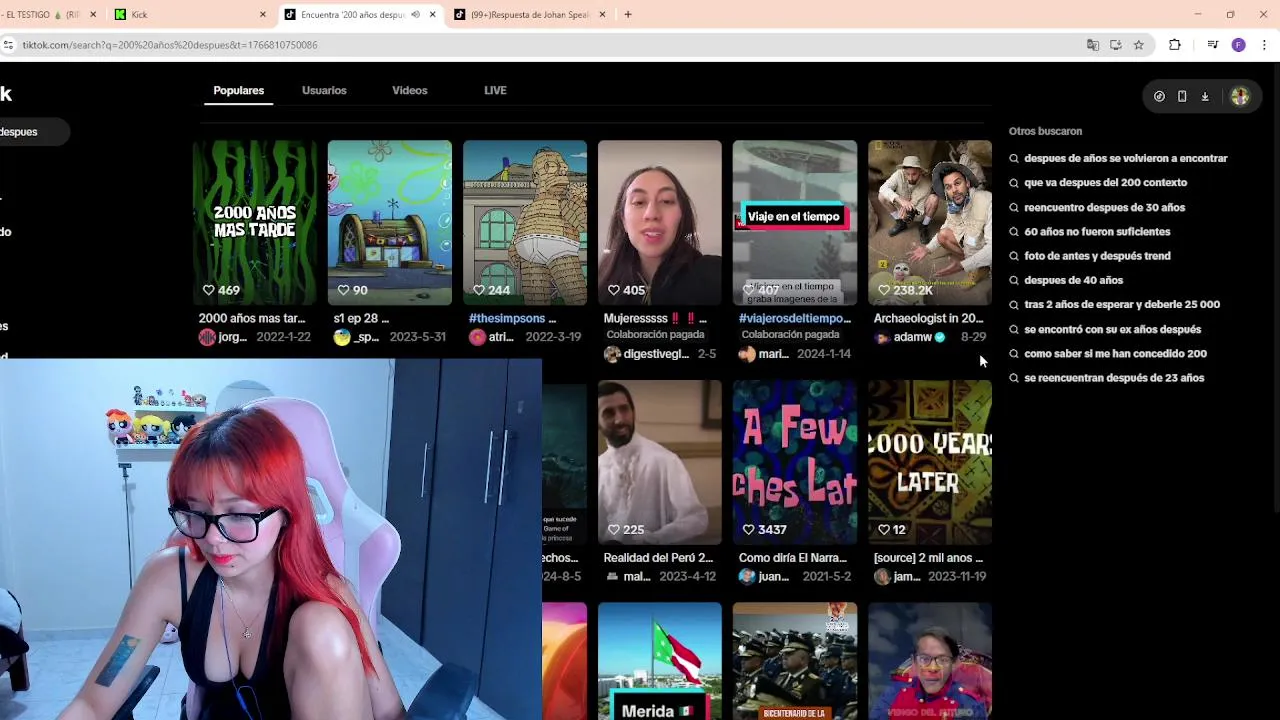This screenshot has height=720, width=1280.
Task: Click the #thesimpsons hashtag link
Action: [506, 318]
